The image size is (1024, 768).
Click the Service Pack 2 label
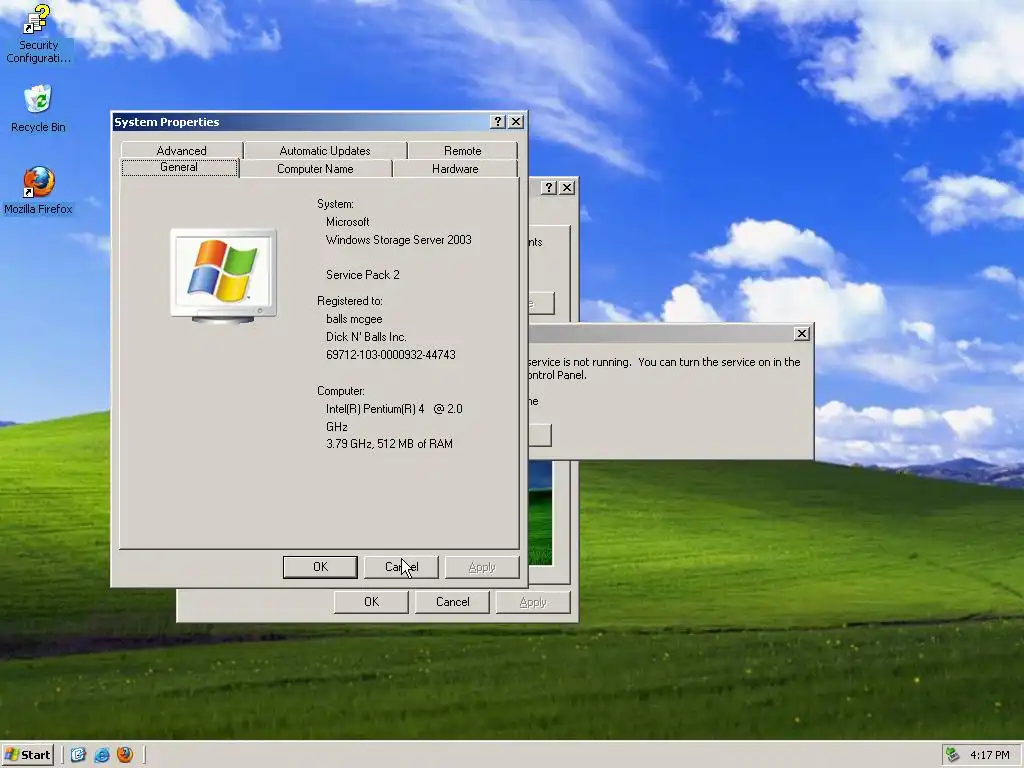tap(362, 275)
